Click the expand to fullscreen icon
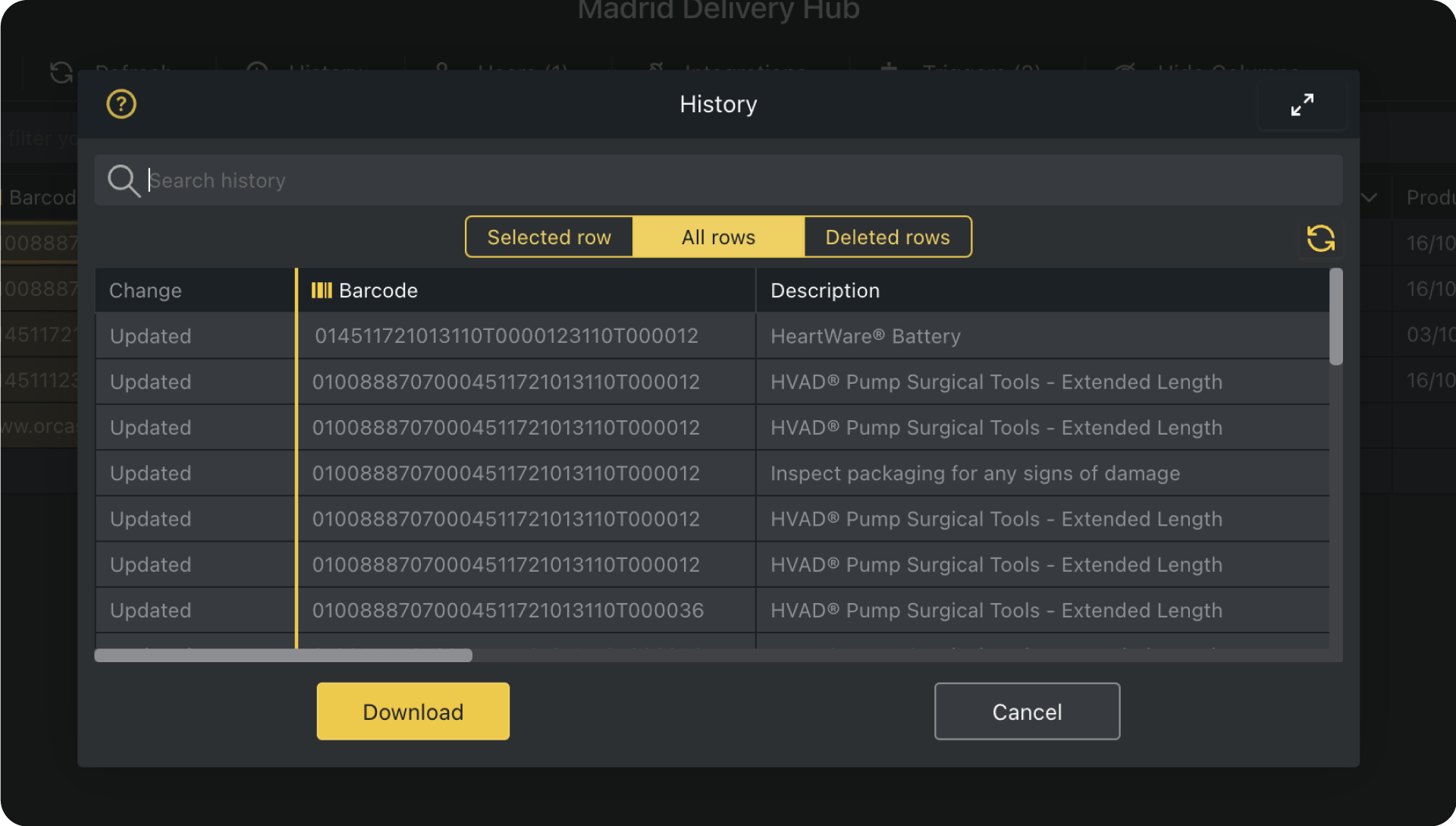This screenshot has height=826, width=1456. click(x=1302, y=104)
